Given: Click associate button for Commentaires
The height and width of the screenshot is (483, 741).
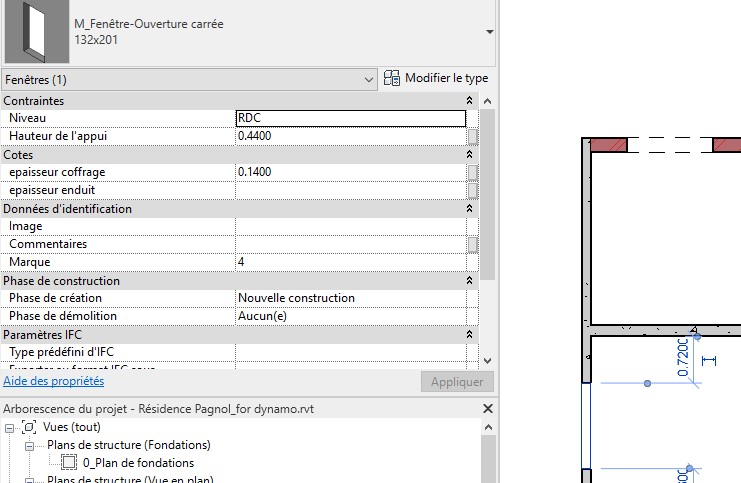Looking at the screenshot, I should (x=473, y=245).
